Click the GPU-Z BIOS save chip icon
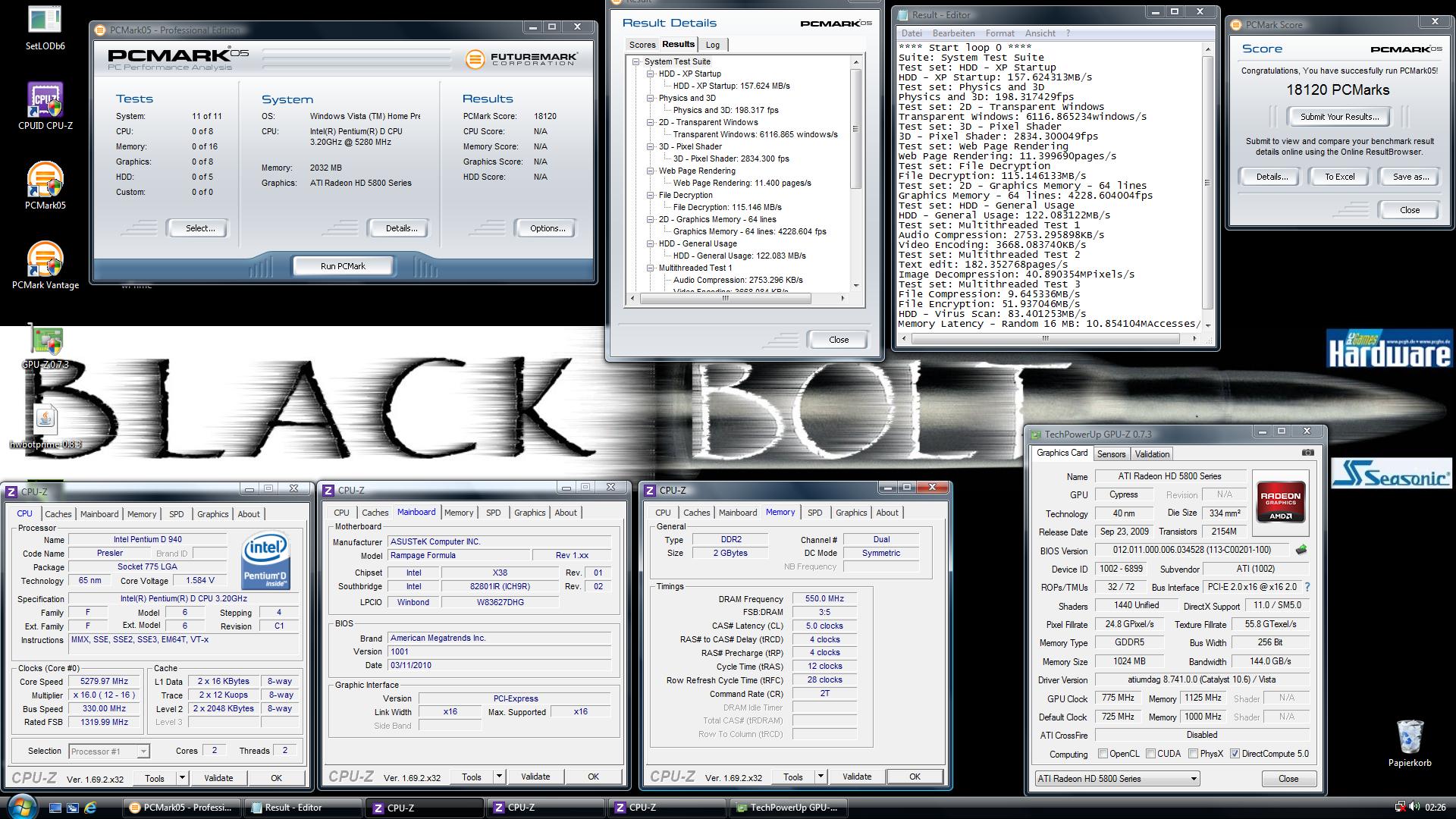This screenshot has width=1456, height=819. coord(1302,550)
